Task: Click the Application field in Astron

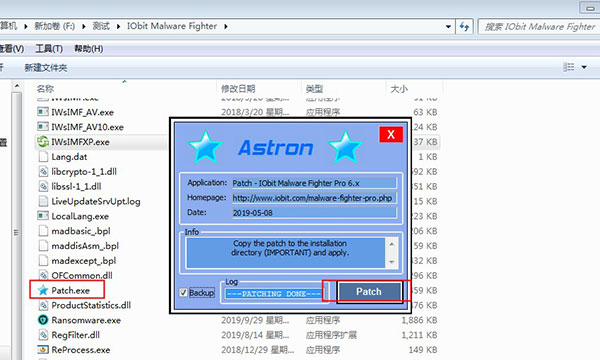Action: 314,183
